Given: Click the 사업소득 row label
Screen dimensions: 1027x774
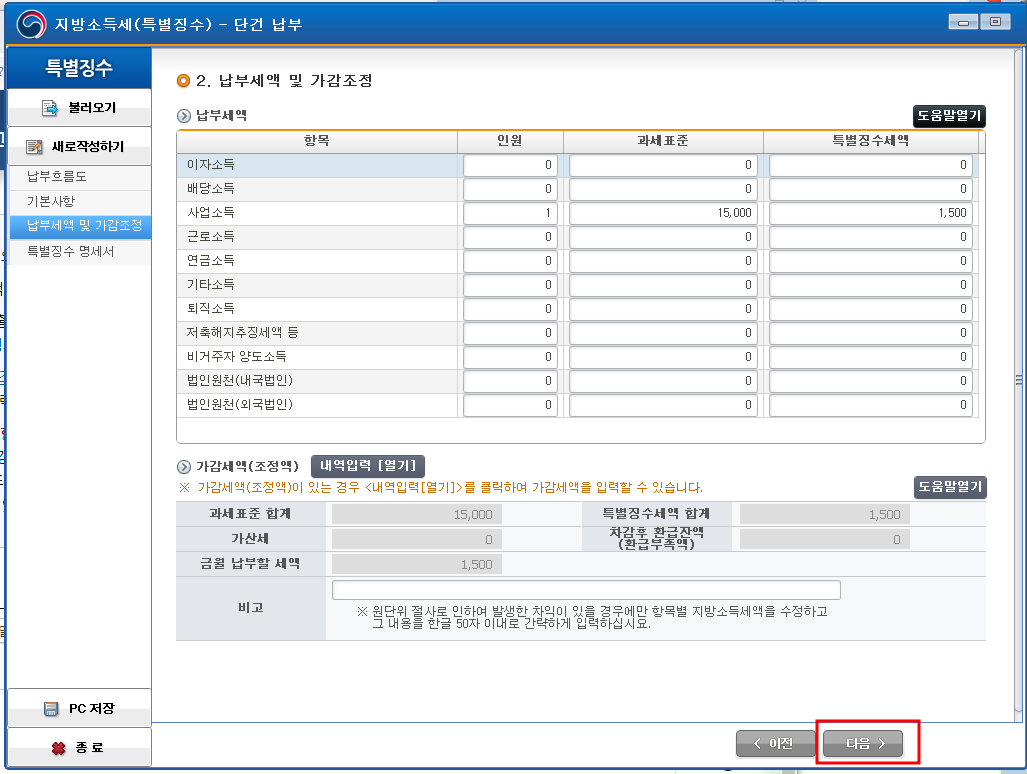Looking at the screenshot, I should coord(211,213).
